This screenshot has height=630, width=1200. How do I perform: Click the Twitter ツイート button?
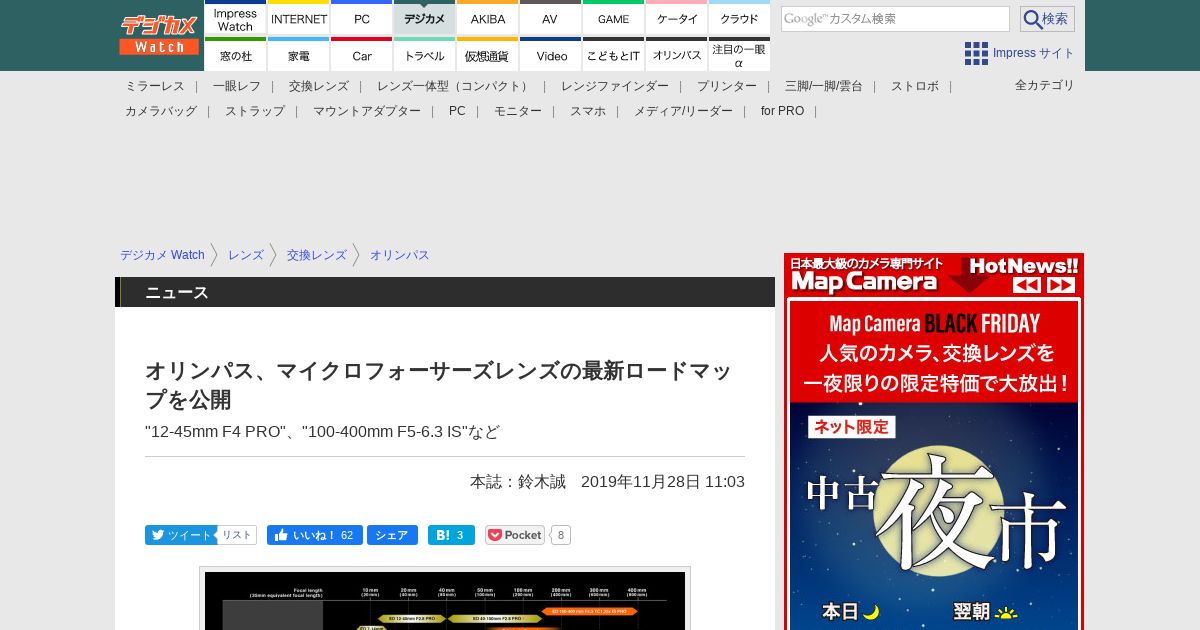pos(180,535)
